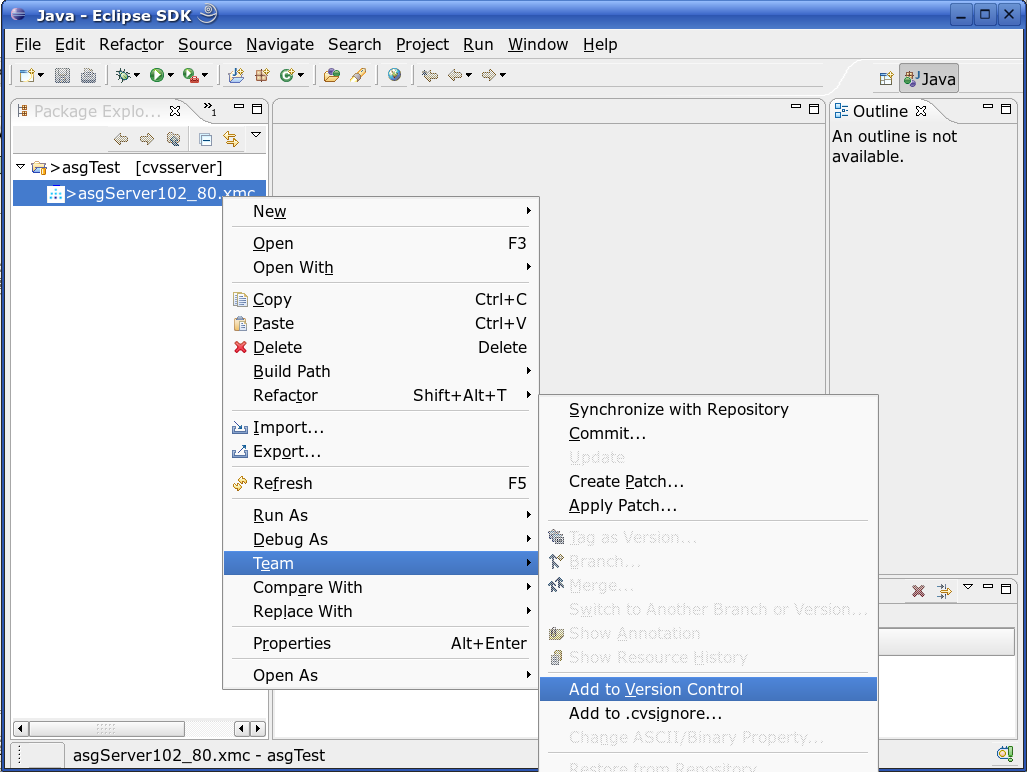Click Package Explorer Up icon
Viewport: 1027px width, 772px height.
pos(173,139)
